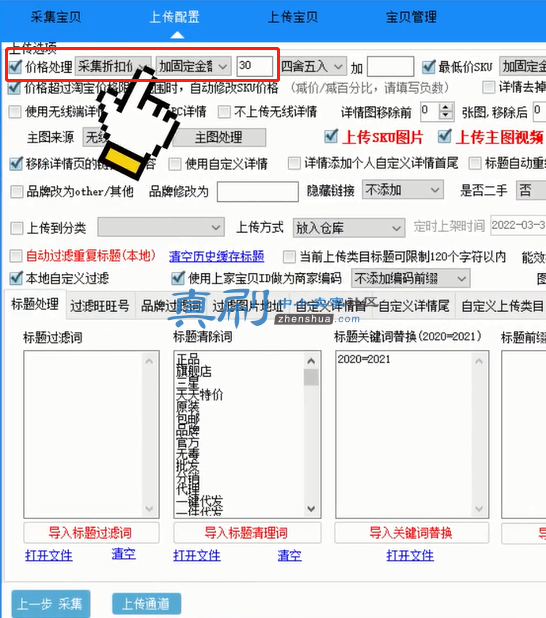Toggle the 上传SKU图片 checkbox
This screenshot has height=618, width=546.
[x=331, y=137]
